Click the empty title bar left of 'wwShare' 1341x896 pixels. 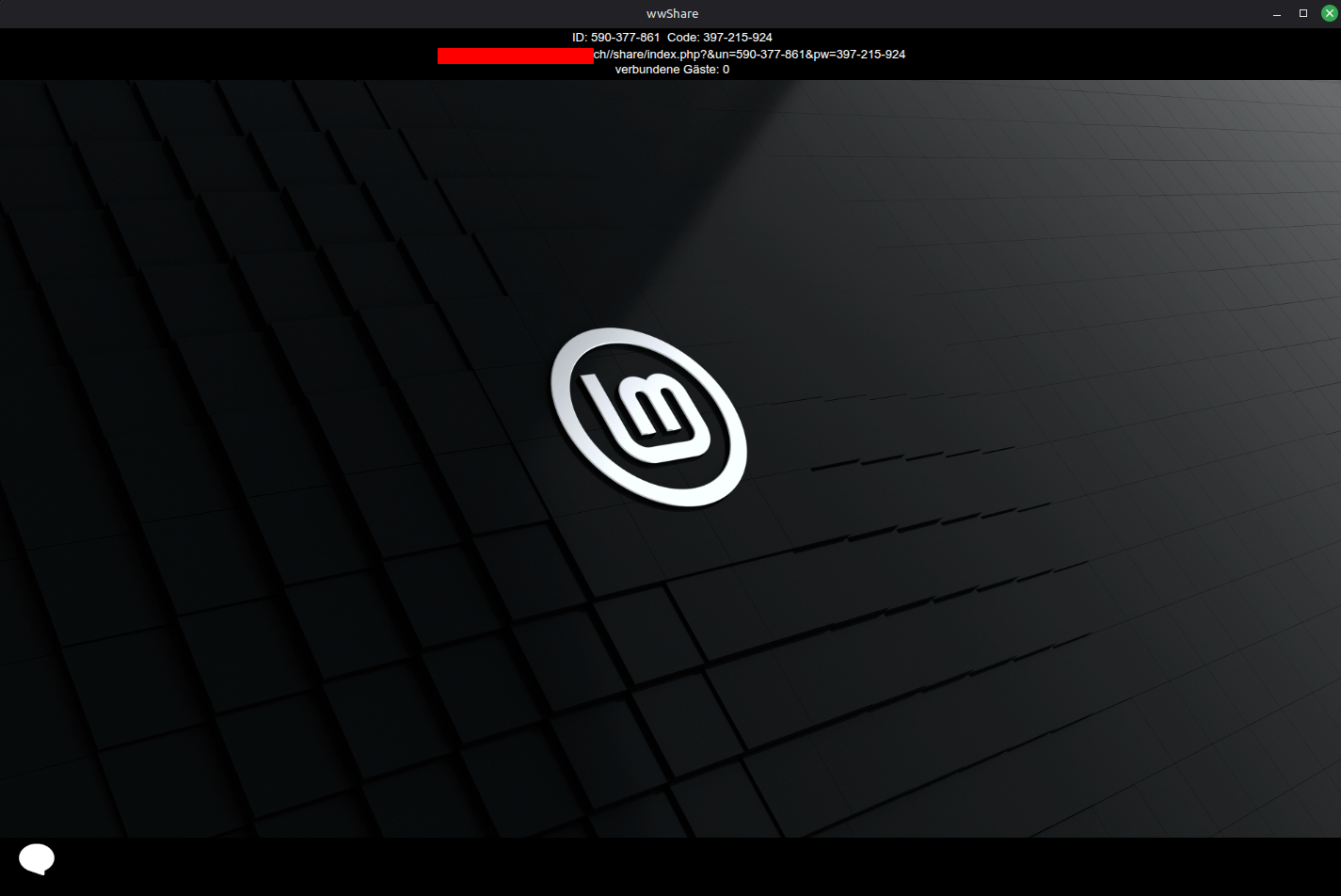282,13
